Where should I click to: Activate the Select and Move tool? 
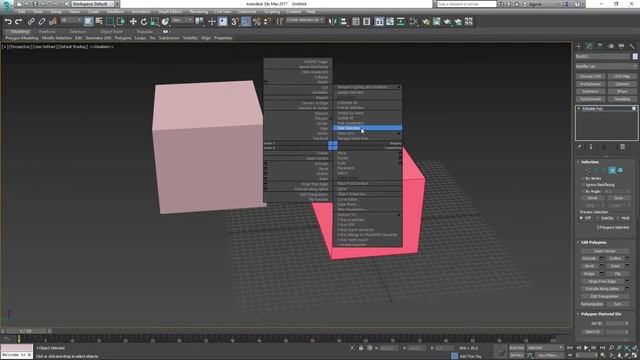point(133,22)
